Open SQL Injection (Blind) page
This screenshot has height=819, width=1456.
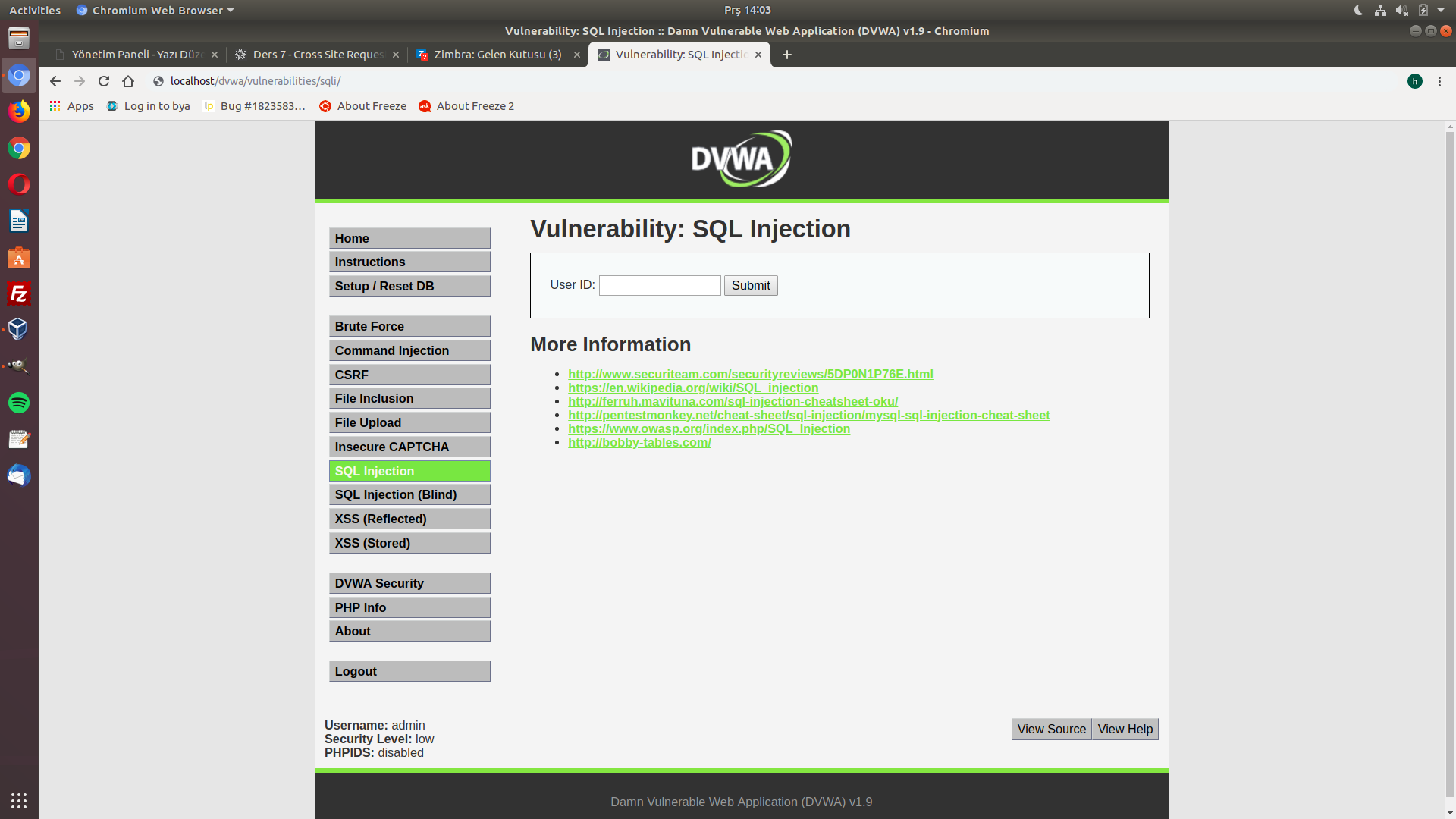[x=409, y=494]
